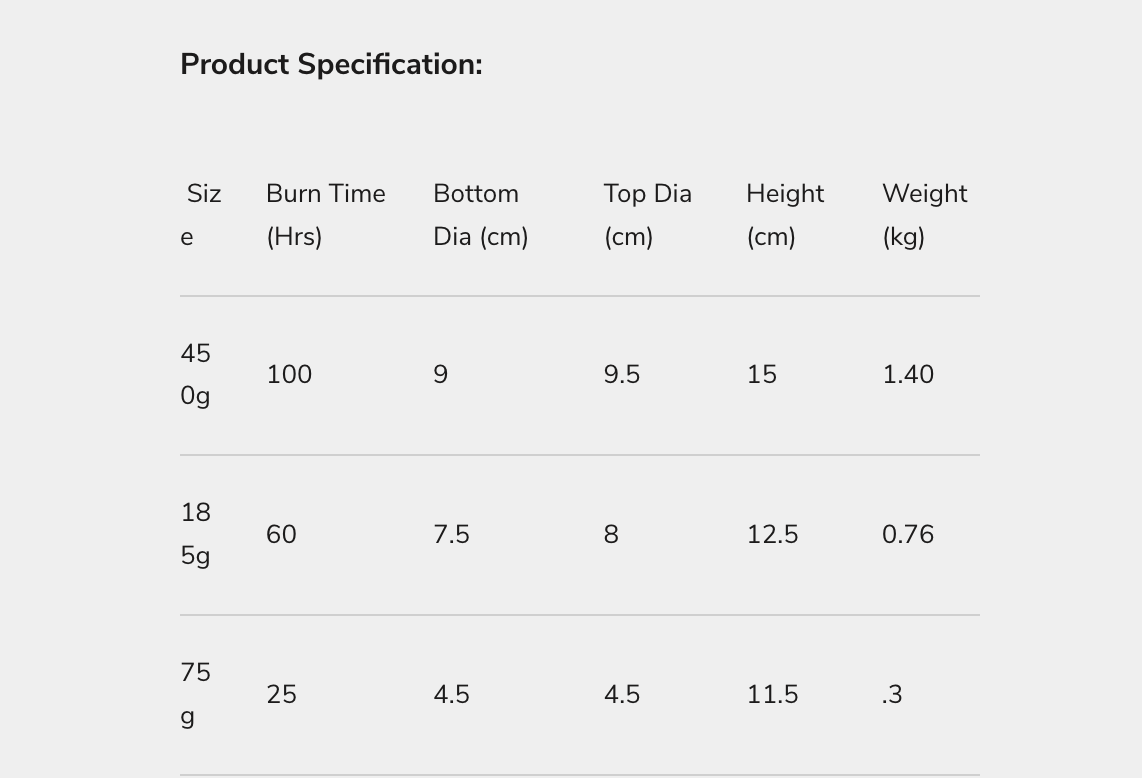
Task: Click the Burn Time (Hrs) column header
Action: pos(325,214)
